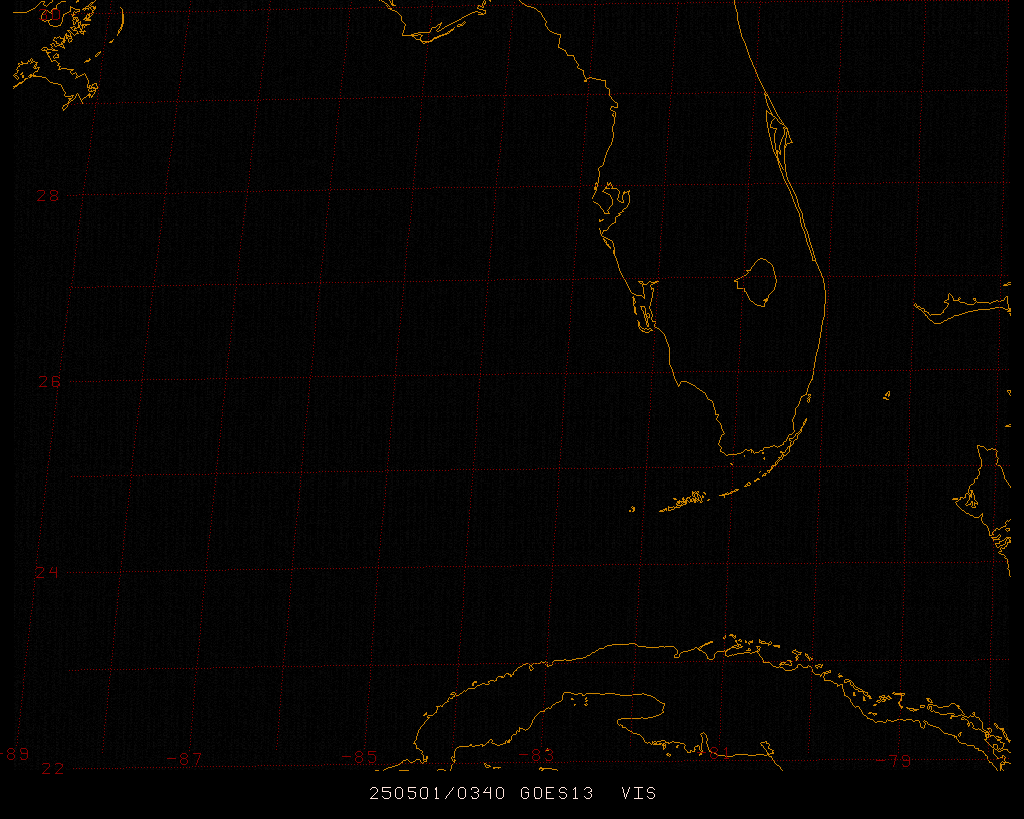Viewport: 1024px width, 819px height.
Task: Click the latitude label 28
Action: pyautogui.click(x=48, y=195)
